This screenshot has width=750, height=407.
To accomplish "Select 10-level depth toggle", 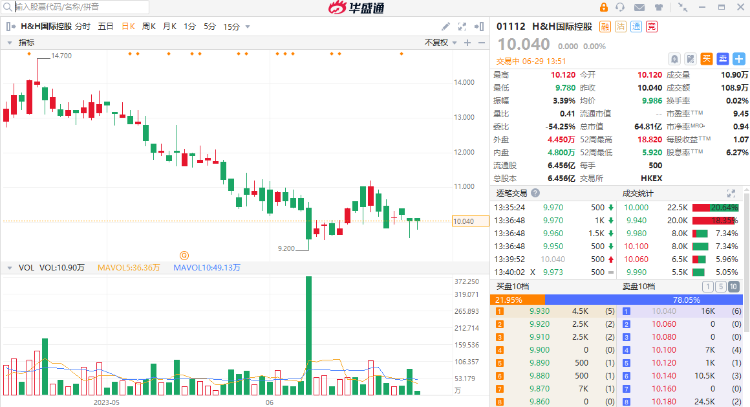I will pyautogui.click(x=733, y=287).
